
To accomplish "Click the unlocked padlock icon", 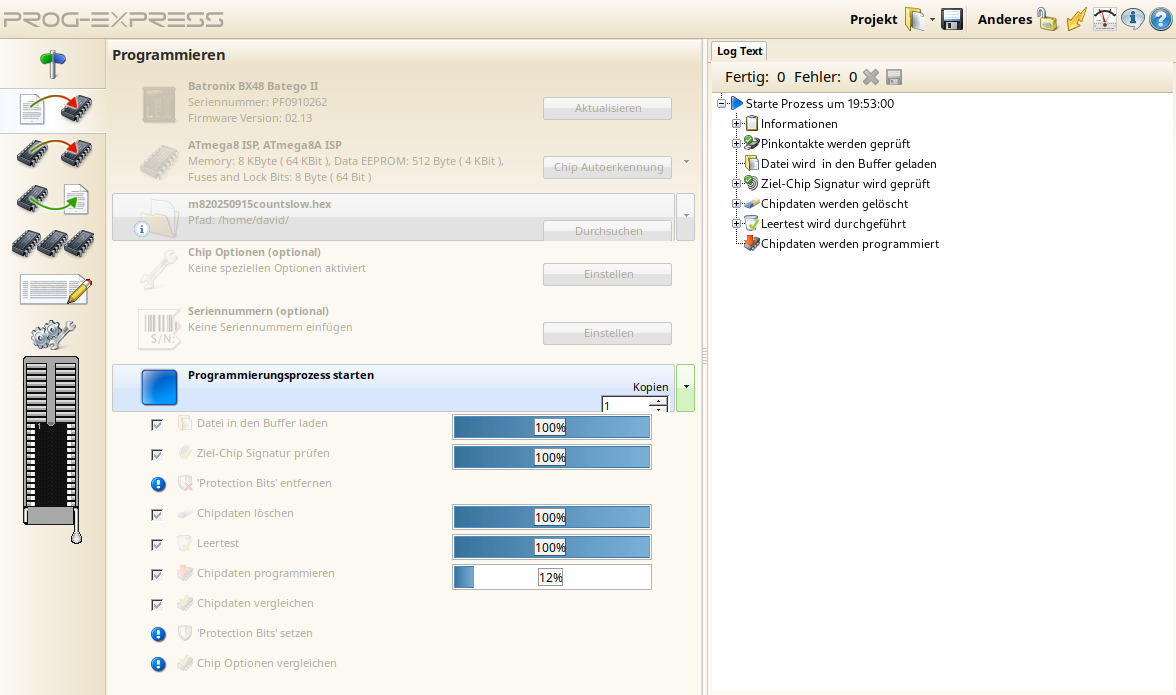I will (1047, 19).
